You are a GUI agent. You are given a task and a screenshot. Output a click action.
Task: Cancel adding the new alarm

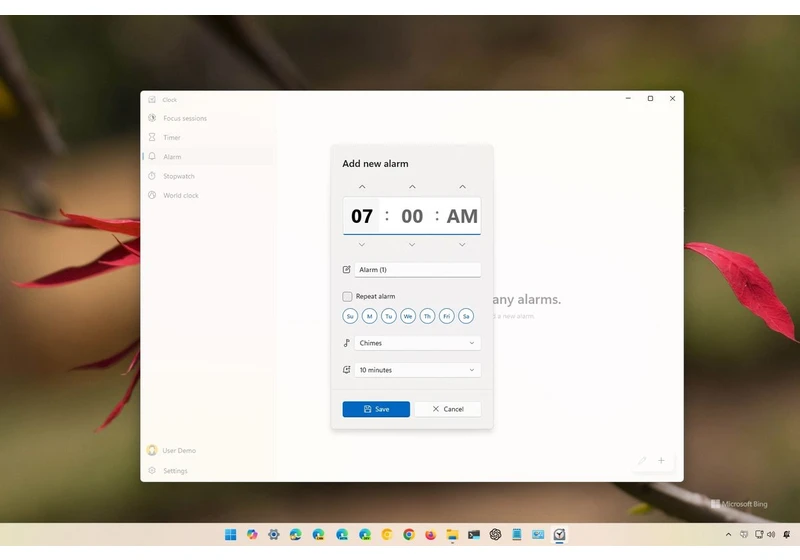click(447, 409)
